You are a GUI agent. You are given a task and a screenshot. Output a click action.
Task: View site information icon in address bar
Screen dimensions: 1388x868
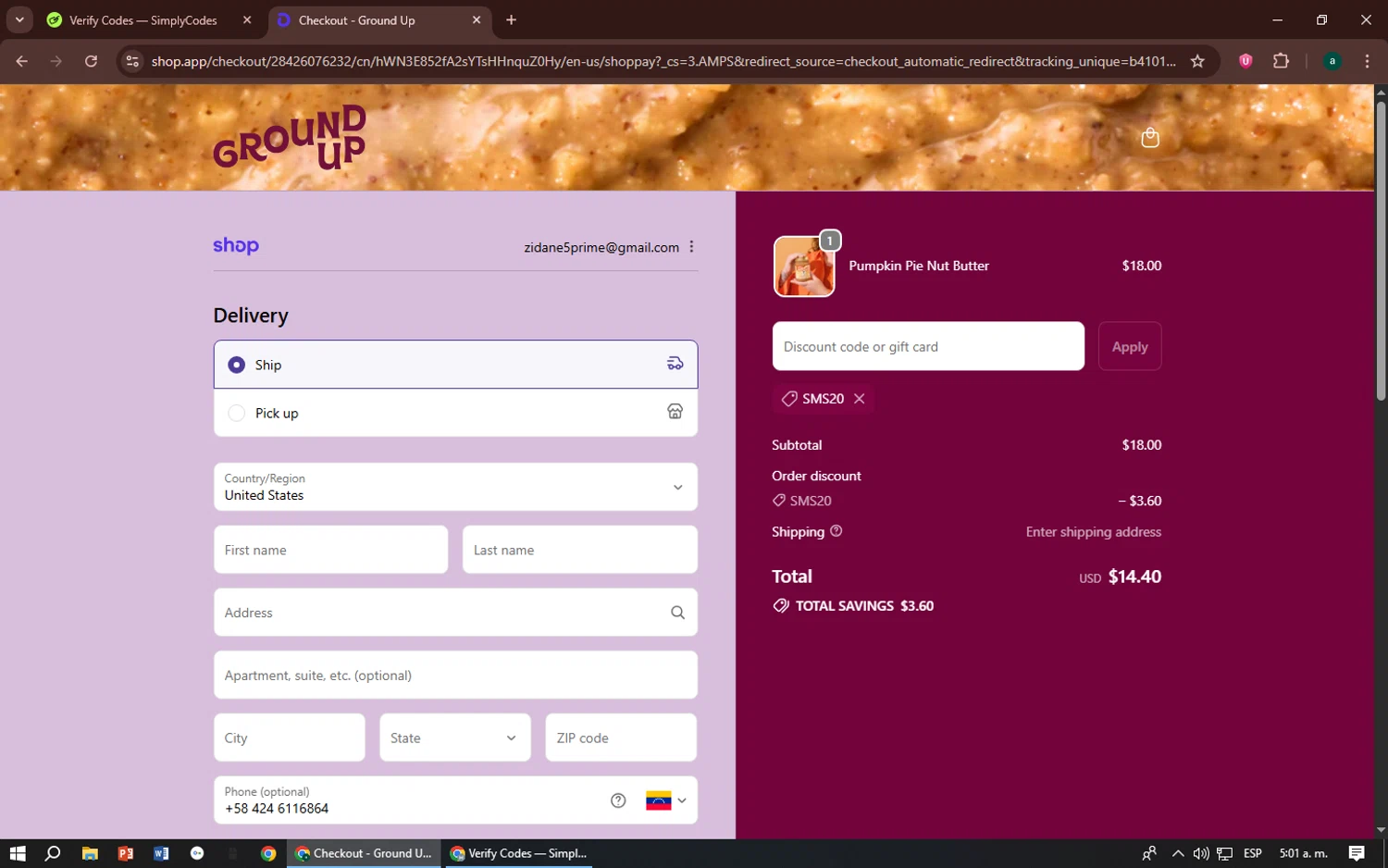coord(132,61)
